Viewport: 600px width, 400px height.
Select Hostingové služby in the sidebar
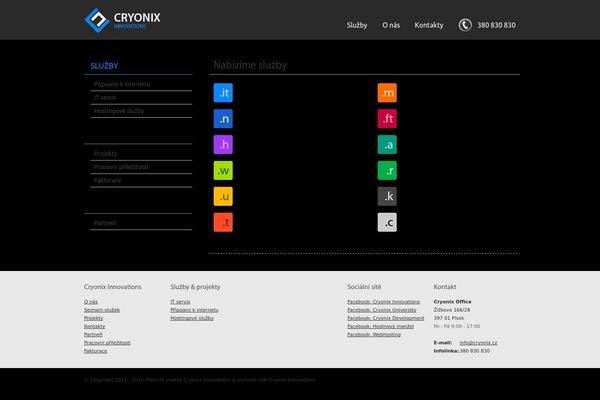[x=119, y=111]
